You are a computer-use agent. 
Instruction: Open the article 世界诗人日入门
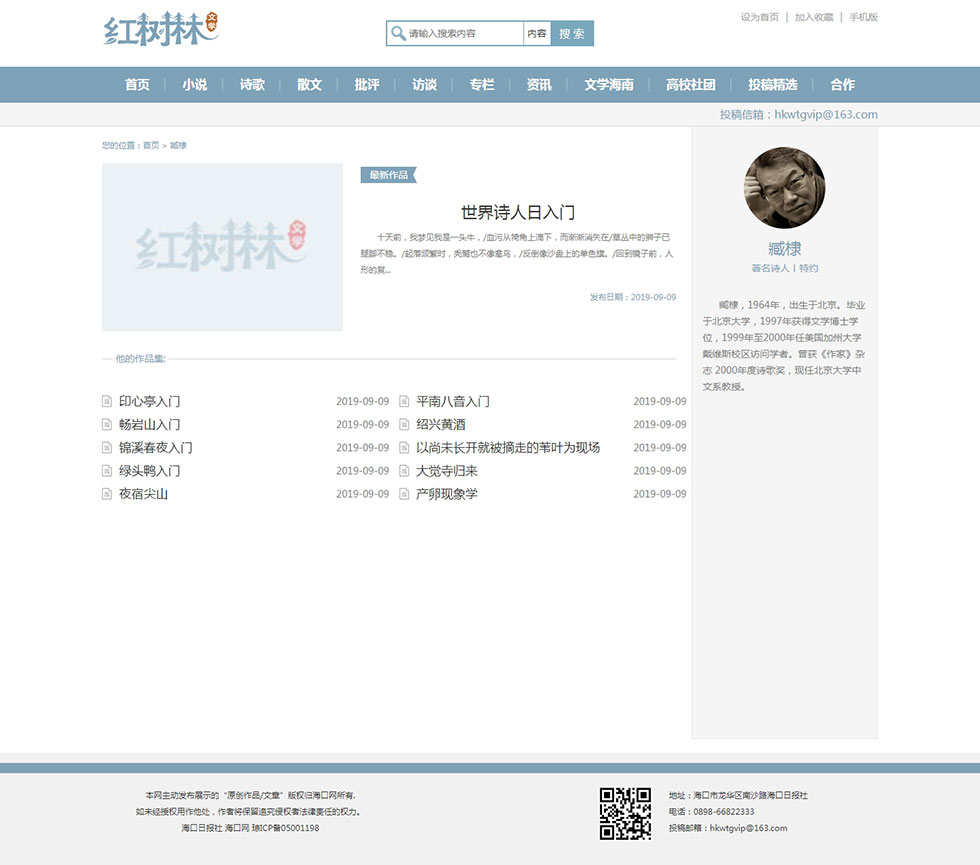(517, 212)
